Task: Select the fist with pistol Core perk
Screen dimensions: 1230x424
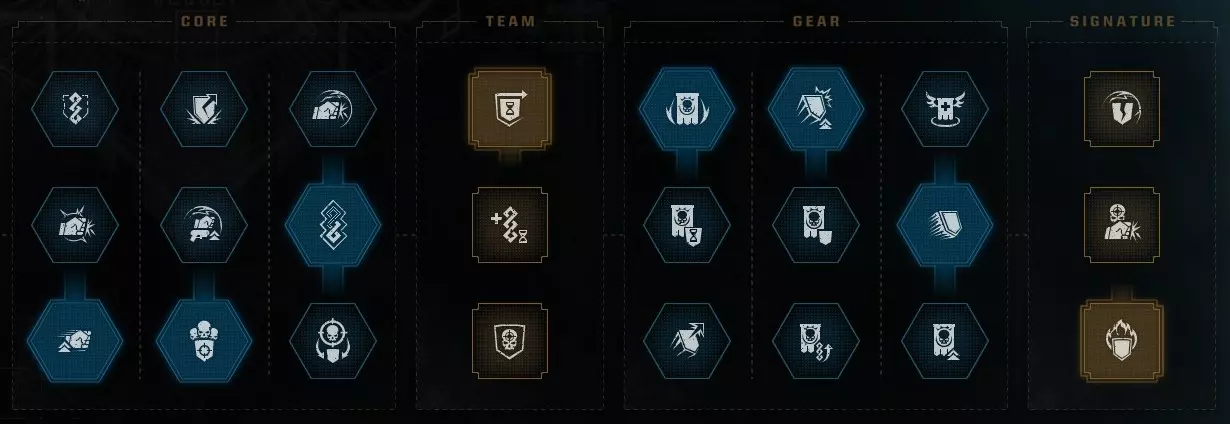Action: pos(204,225)
